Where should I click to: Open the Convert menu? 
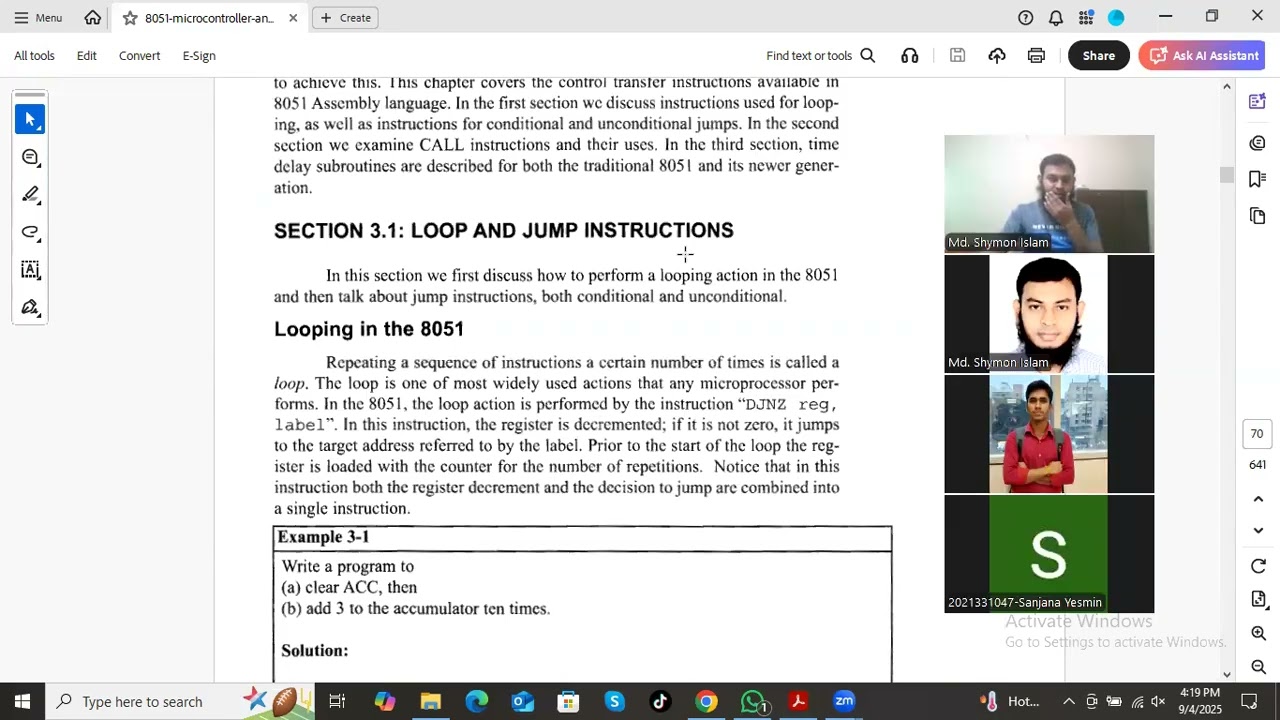[139, 56]
